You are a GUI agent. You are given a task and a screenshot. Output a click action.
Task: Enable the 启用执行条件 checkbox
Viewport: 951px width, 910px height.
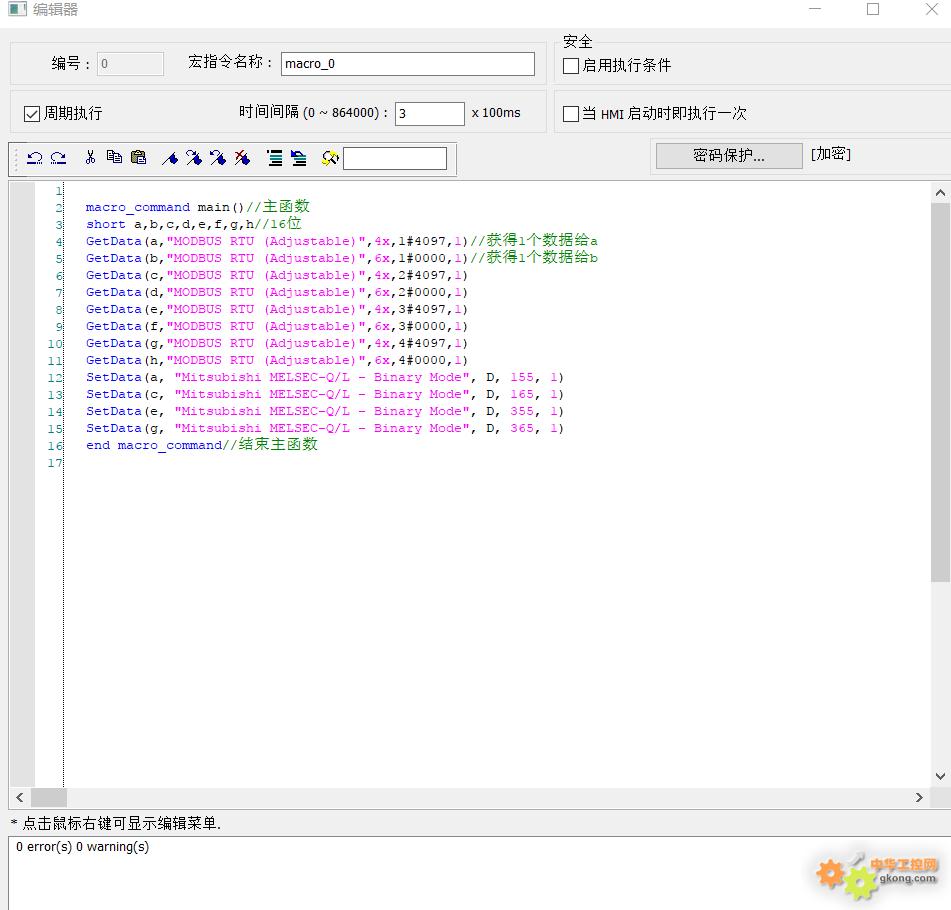[x=571, y=66]
